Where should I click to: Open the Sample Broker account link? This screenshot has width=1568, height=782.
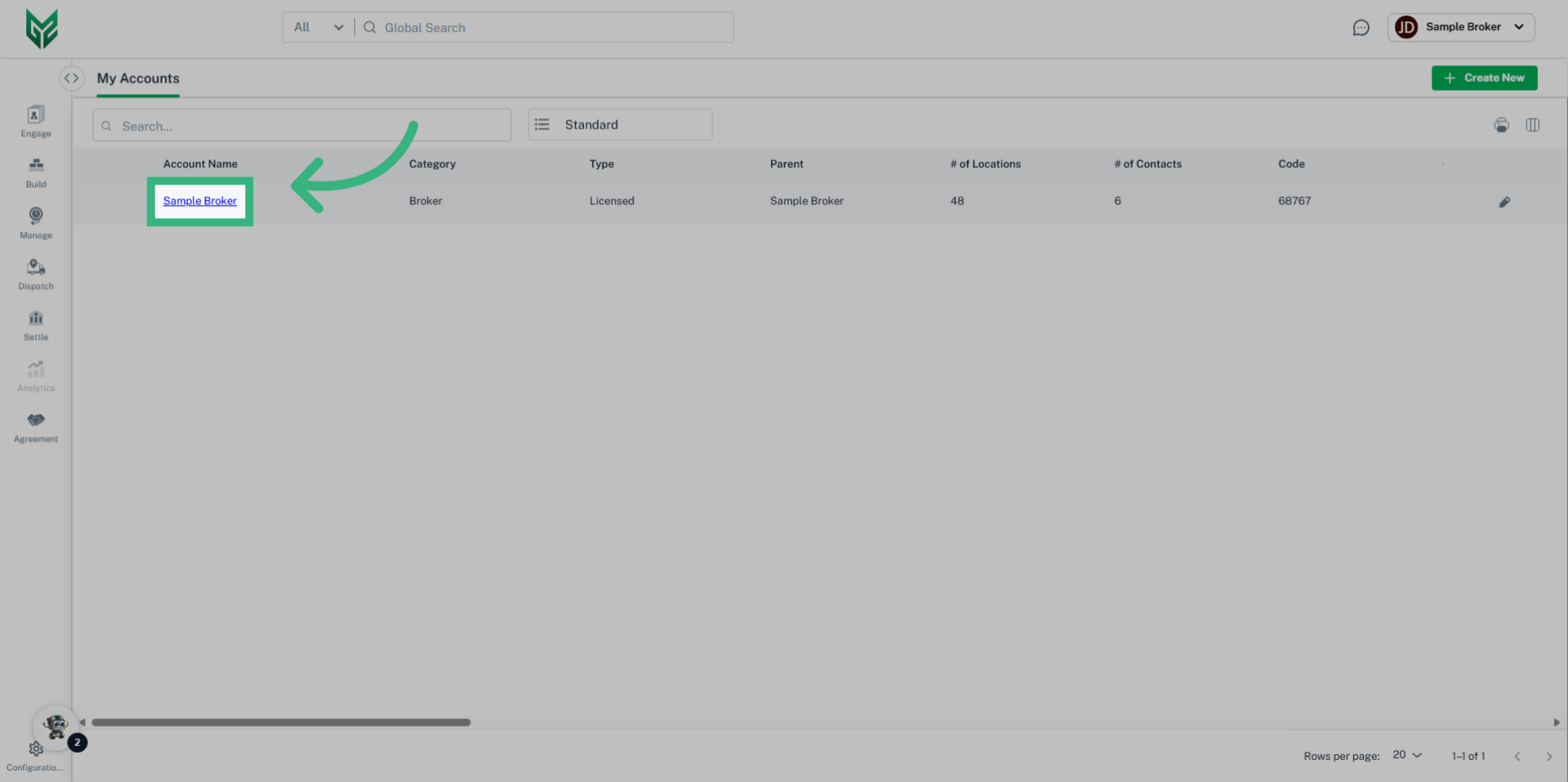tap(199, 201)
